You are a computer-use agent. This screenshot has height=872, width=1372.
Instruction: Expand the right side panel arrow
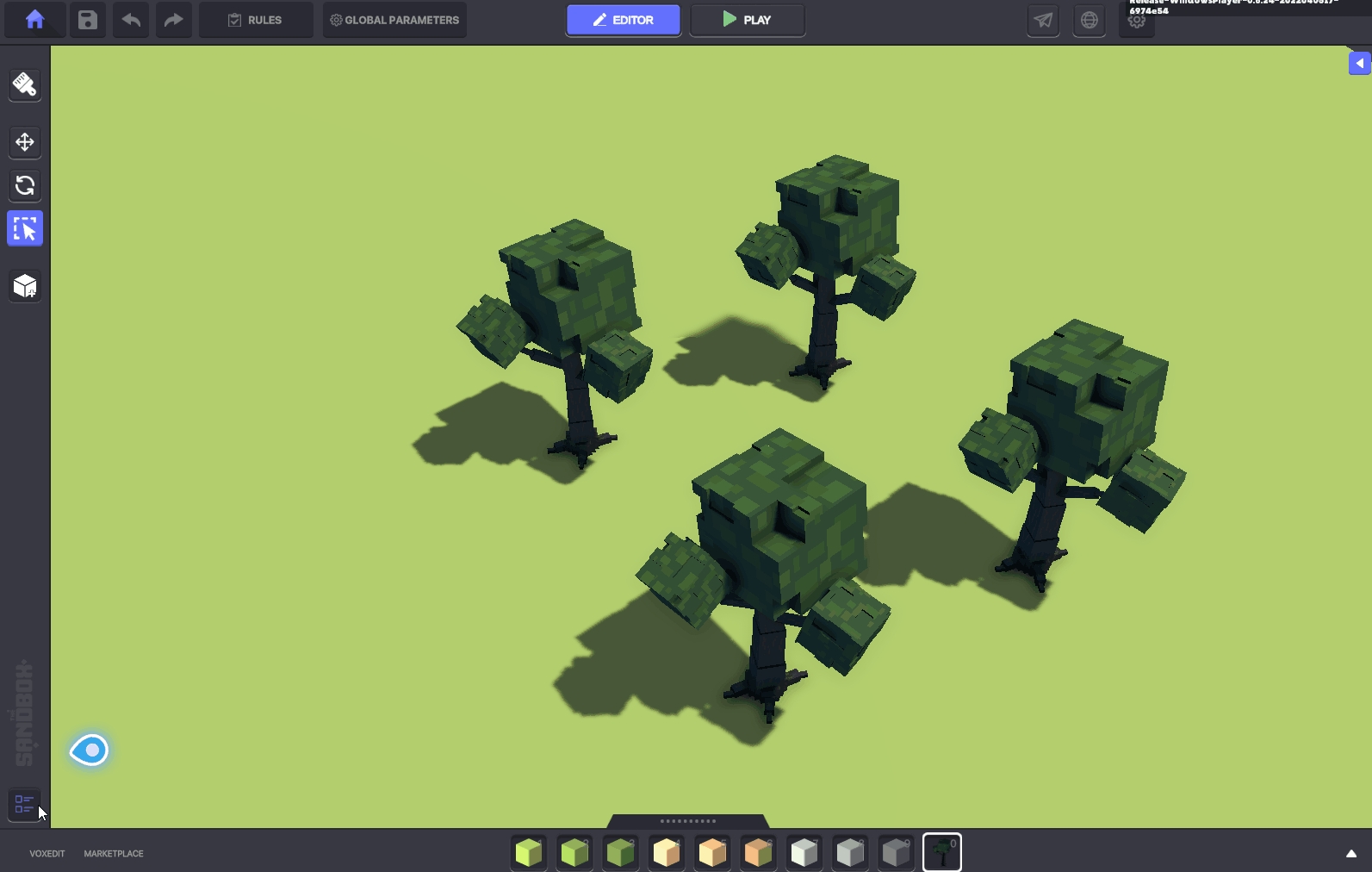click(x=1359, y=63)
